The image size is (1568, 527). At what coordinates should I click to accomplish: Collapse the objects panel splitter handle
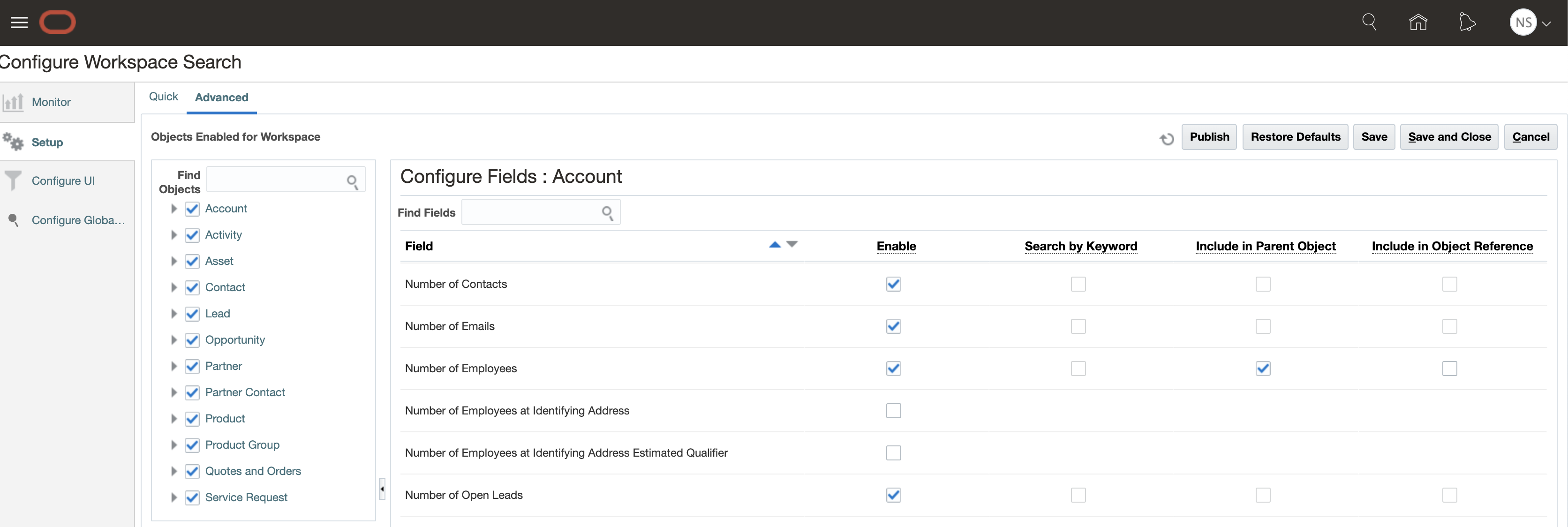(x=382, y=489)
